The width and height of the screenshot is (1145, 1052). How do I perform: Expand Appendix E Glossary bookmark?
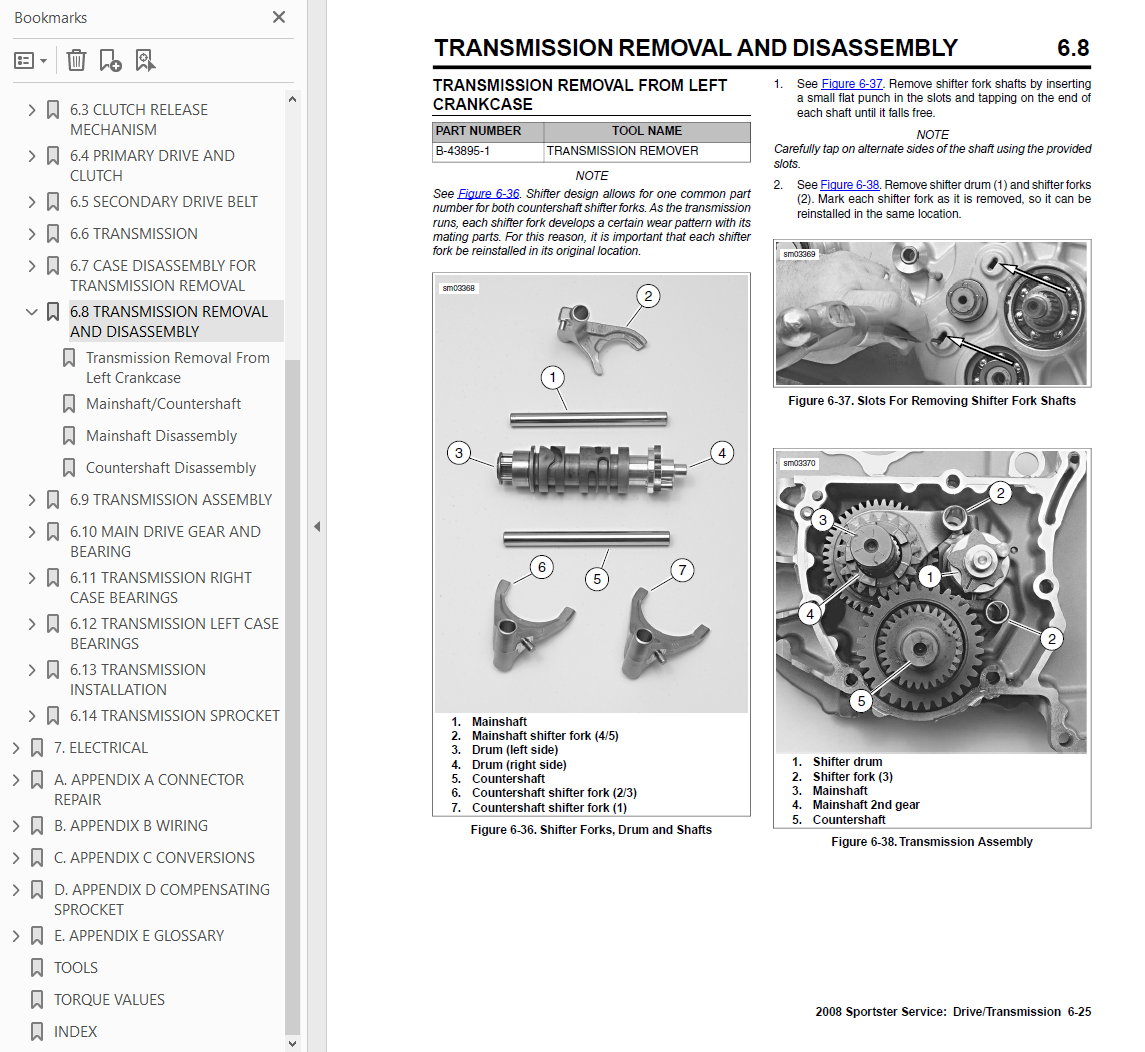(x=16, y=937)
